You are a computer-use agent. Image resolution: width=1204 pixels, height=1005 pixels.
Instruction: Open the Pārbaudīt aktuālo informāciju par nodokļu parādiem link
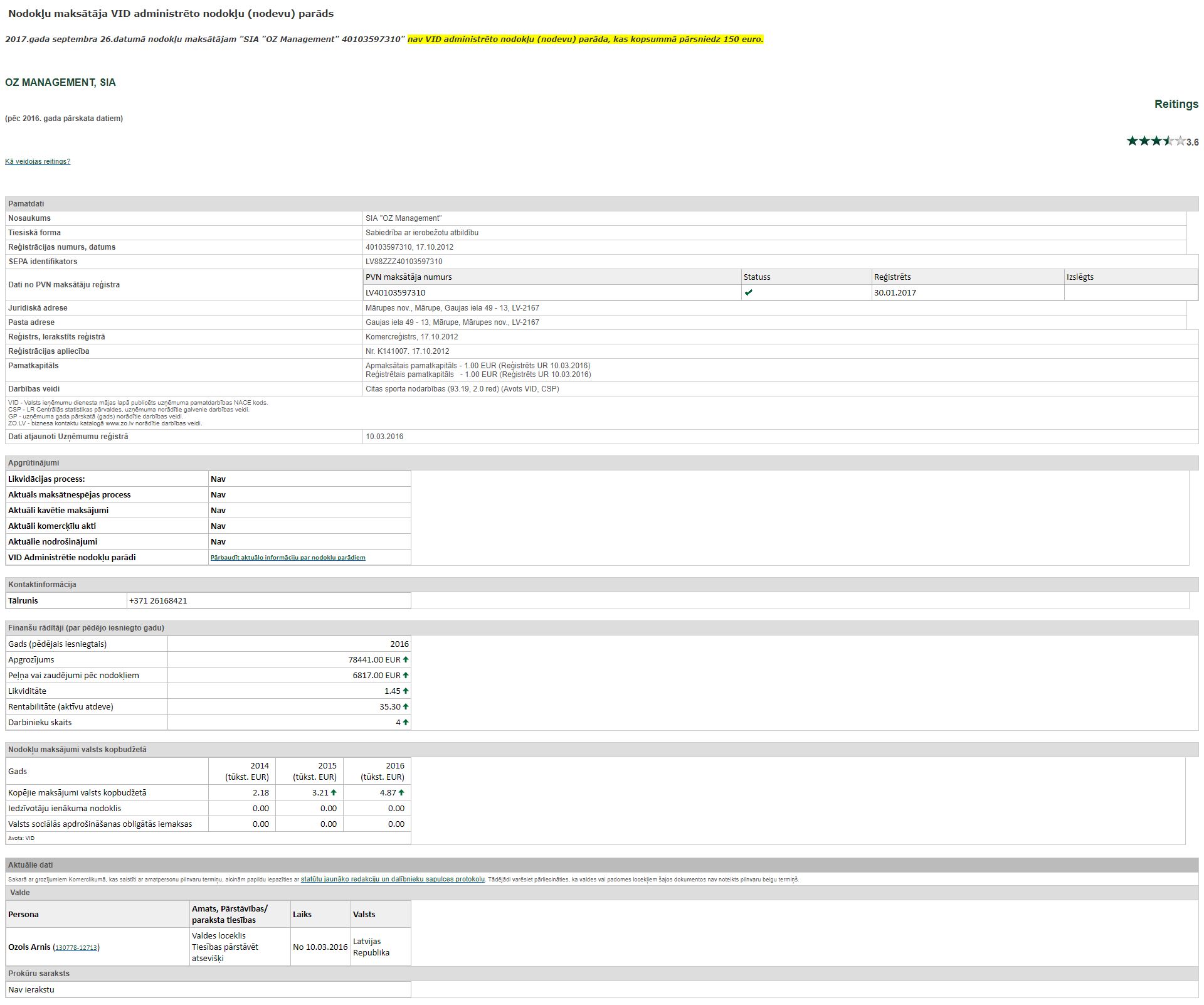[x=288, y=557]
